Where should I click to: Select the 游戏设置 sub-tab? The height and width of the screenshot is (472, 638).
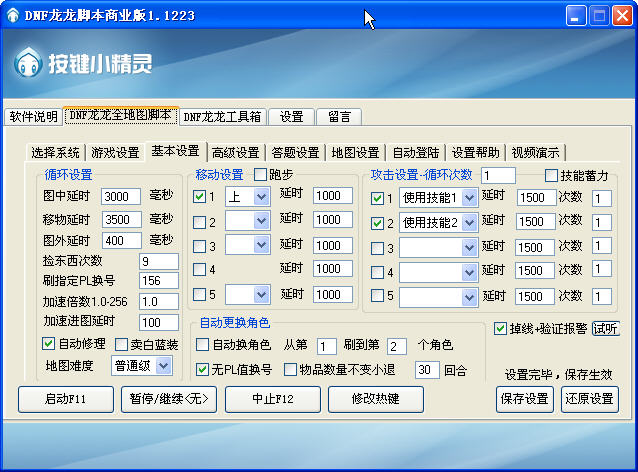coord(115,153)
